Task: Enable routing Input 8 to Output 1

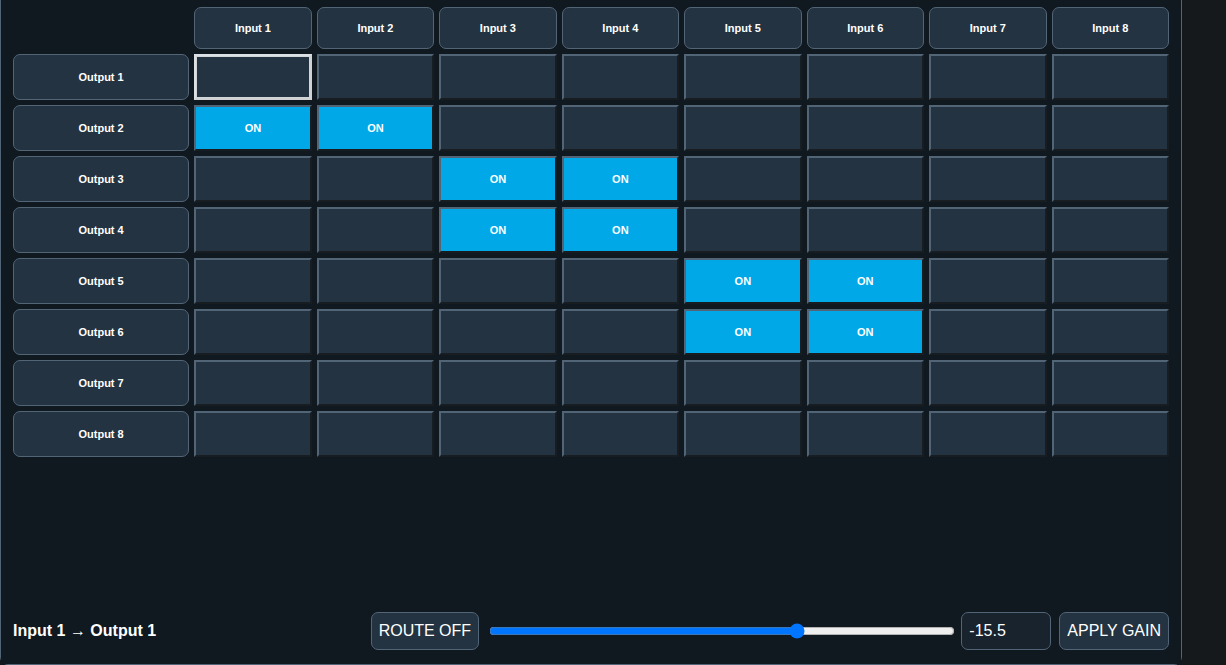Action: [x=1110, y=77]
